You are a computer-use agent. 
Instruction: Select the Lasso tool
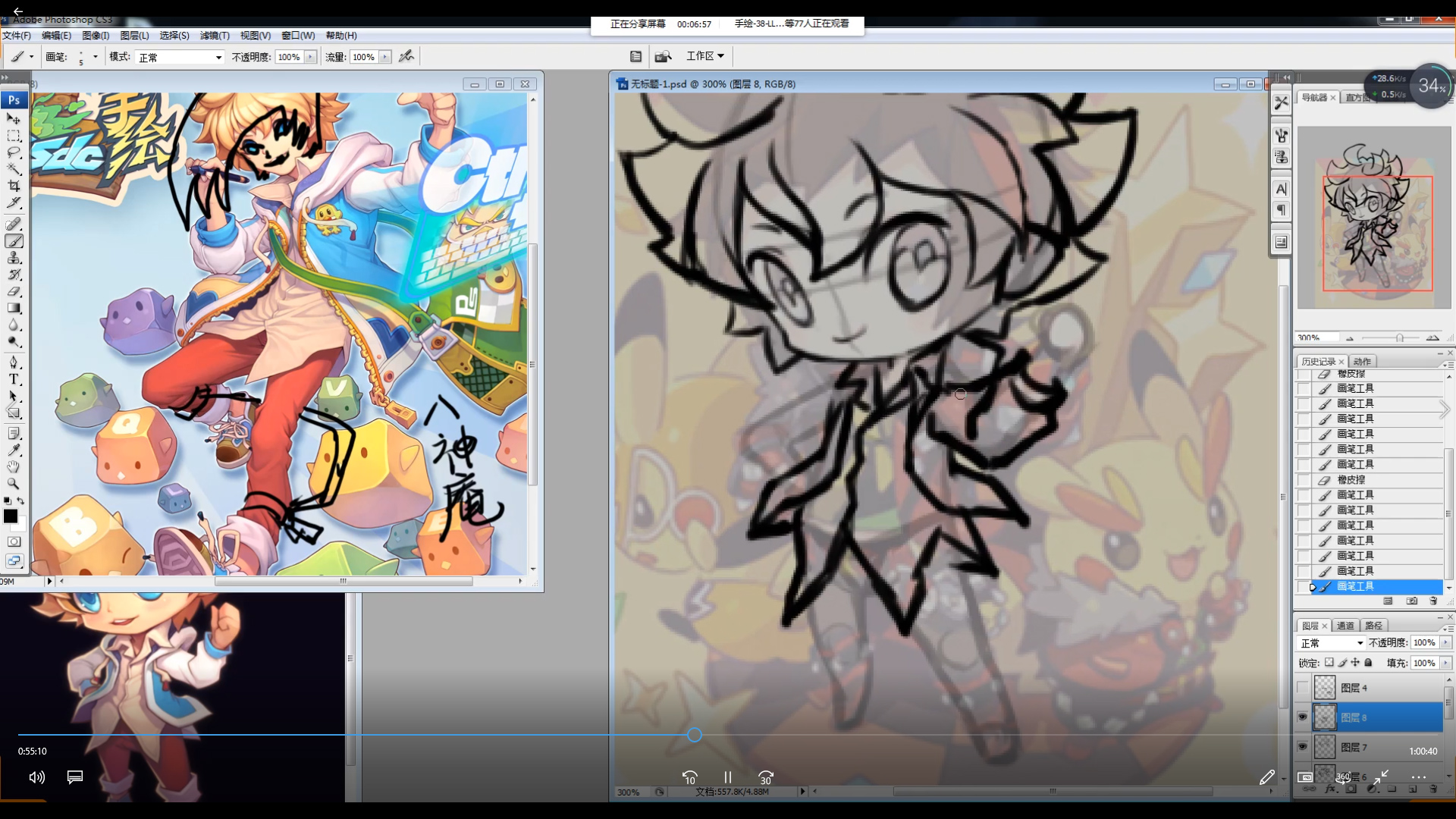pos(14,152)
